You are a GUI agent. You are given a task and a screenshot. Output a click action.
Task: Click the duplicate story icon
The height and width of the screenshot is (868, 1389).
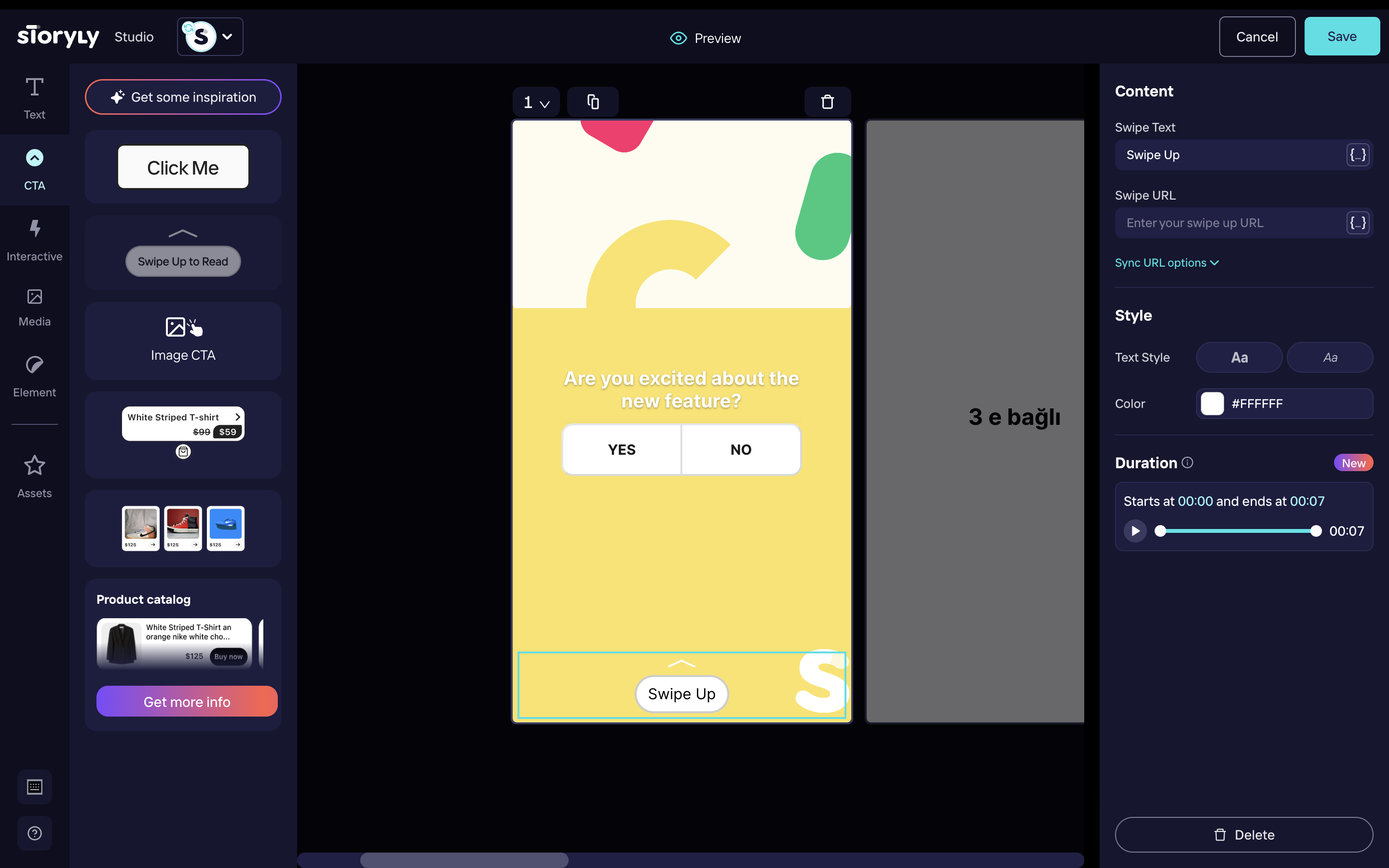(x=593, y=102)
